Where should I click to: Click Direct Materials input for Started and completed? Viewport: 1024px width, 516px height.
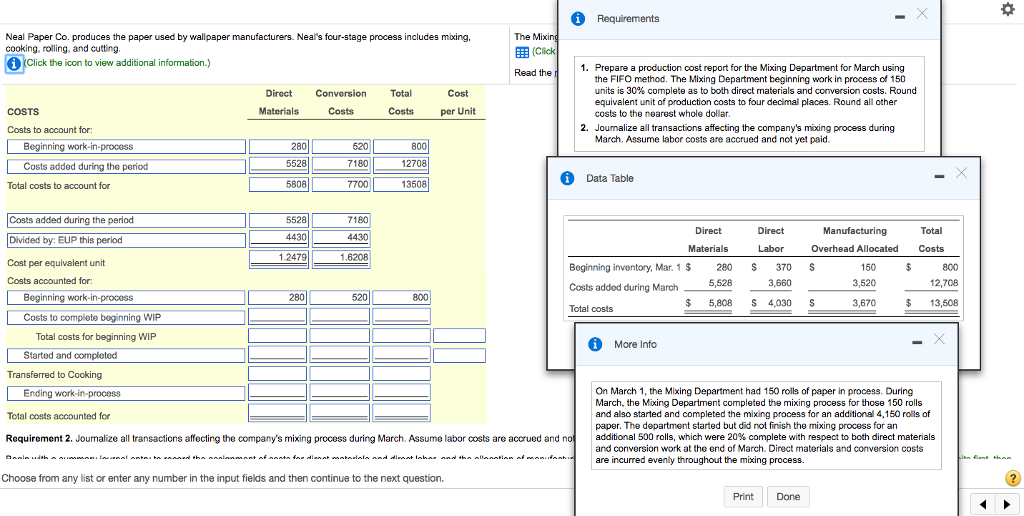tap(280, 355)
